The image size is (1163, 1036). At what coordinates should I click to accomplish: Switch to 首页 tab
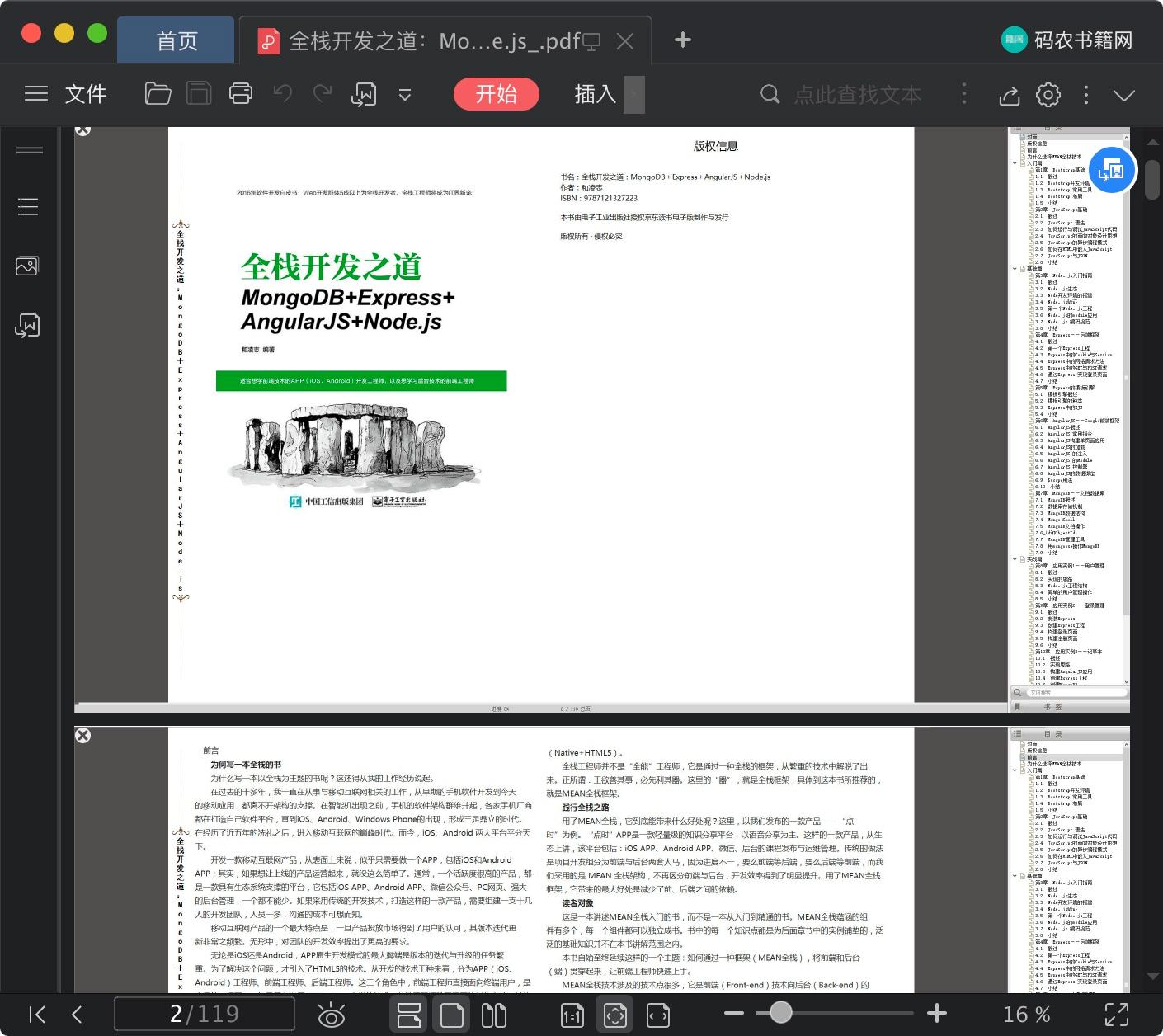click(177, 40)
